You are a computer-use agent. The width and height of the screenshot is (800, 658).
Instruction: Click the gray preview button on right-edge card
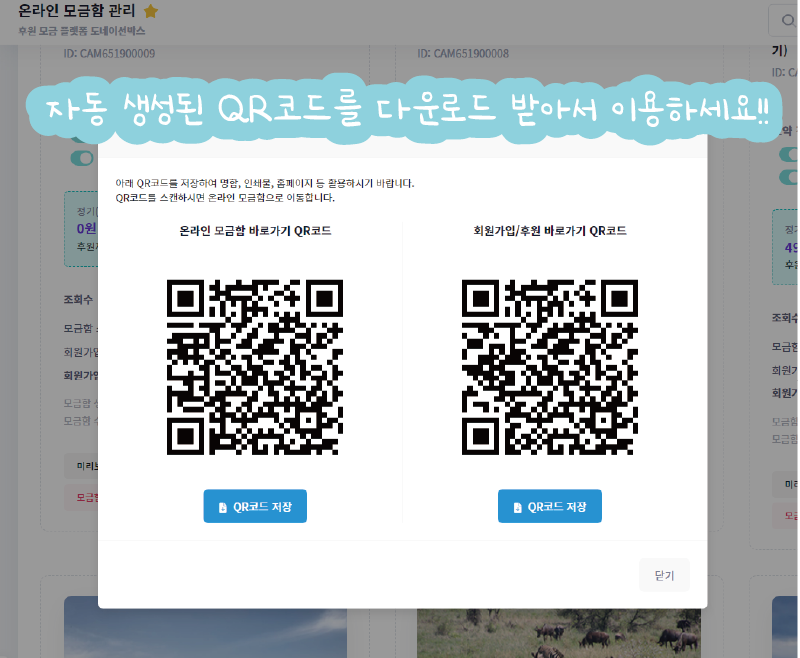[x=785, y=484]
